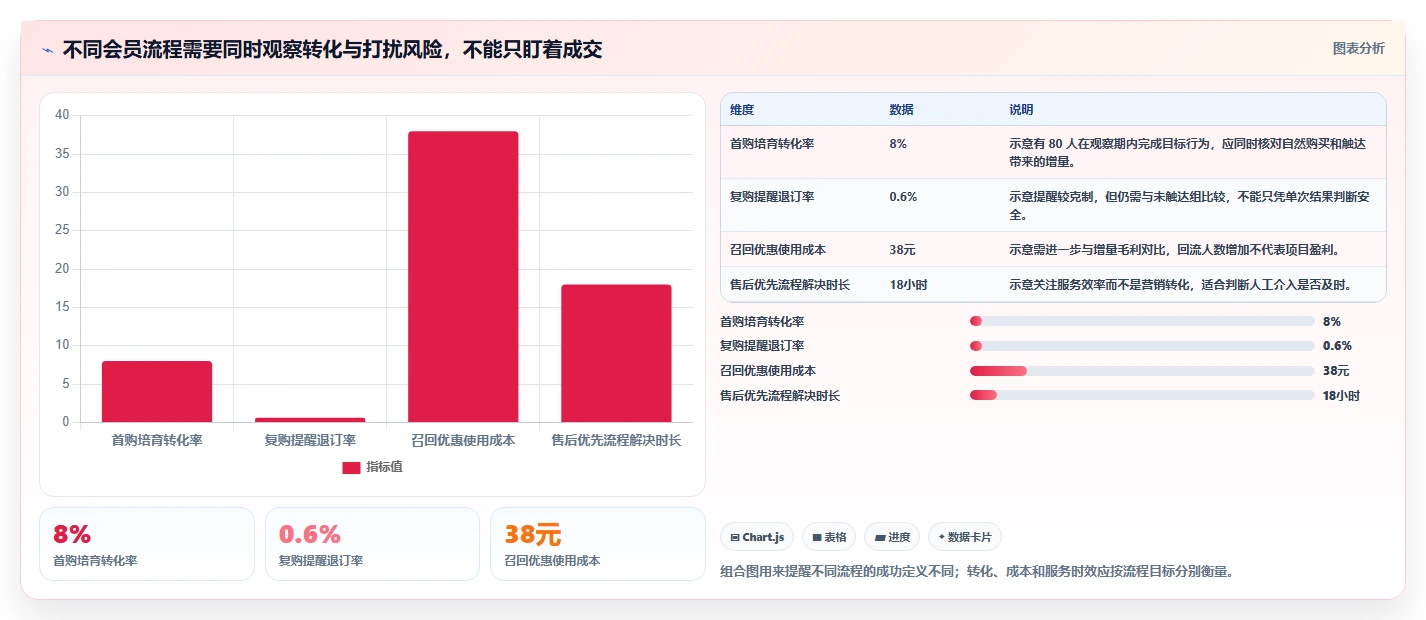Click the 售后优先流程解决时长 bar in chart
The image size is (1426, 620).
pos(616,353)
